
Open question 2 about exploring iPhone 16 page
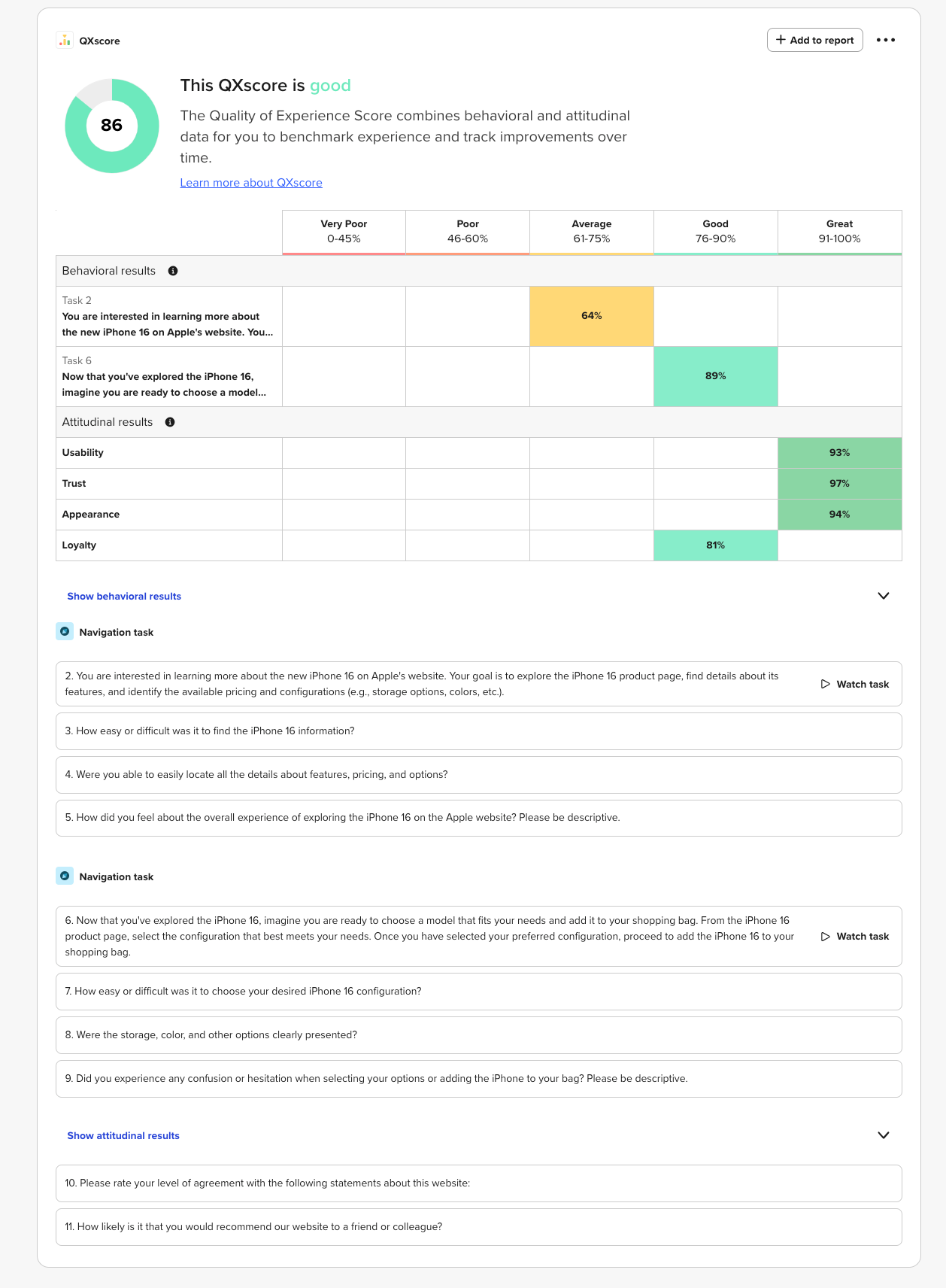pyautogui.click(x=479, y=684)
